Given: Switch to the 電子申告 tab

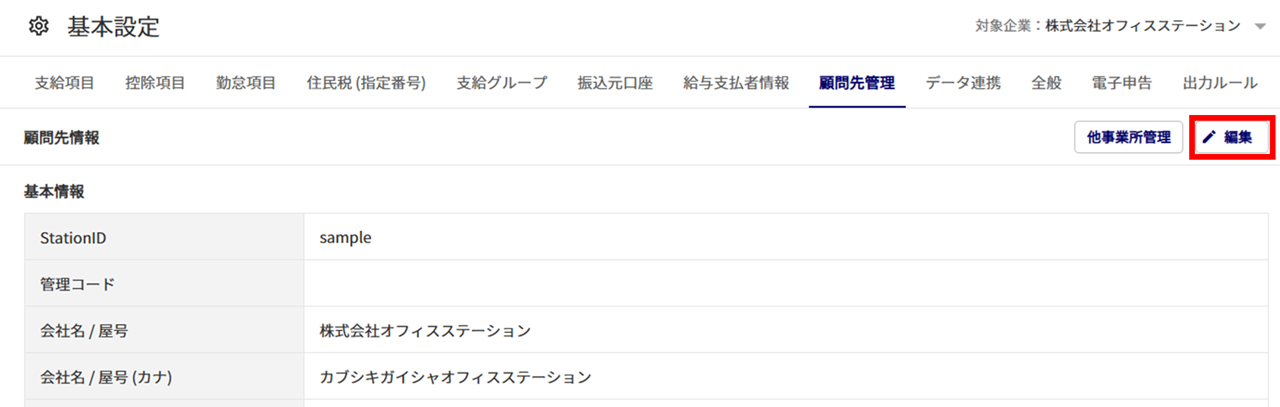Looking at the screenshot, I should (x=1122, y=83).
